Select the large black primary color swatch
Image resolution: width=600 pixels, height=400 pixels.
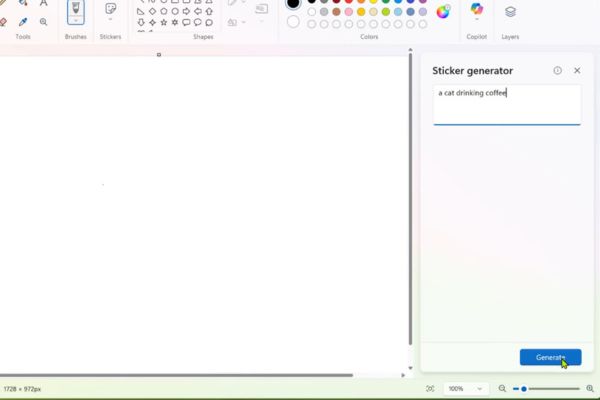tap(293, 4)
